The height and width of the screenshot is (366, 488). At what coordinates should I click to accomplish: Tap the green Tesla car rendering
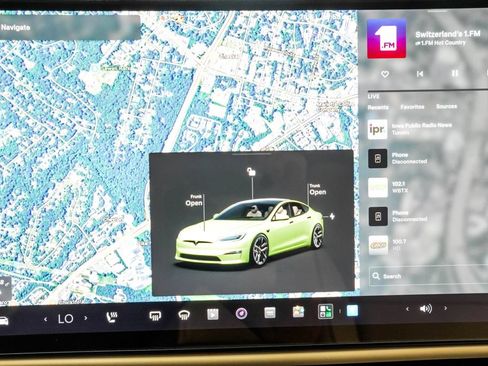[x=250, y=232]
